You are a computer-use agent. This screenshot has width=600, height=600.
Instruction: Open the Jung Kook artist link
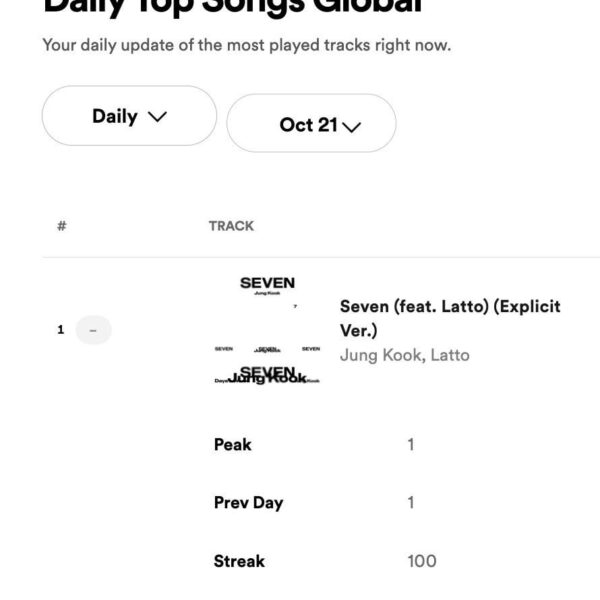[381, 355]
